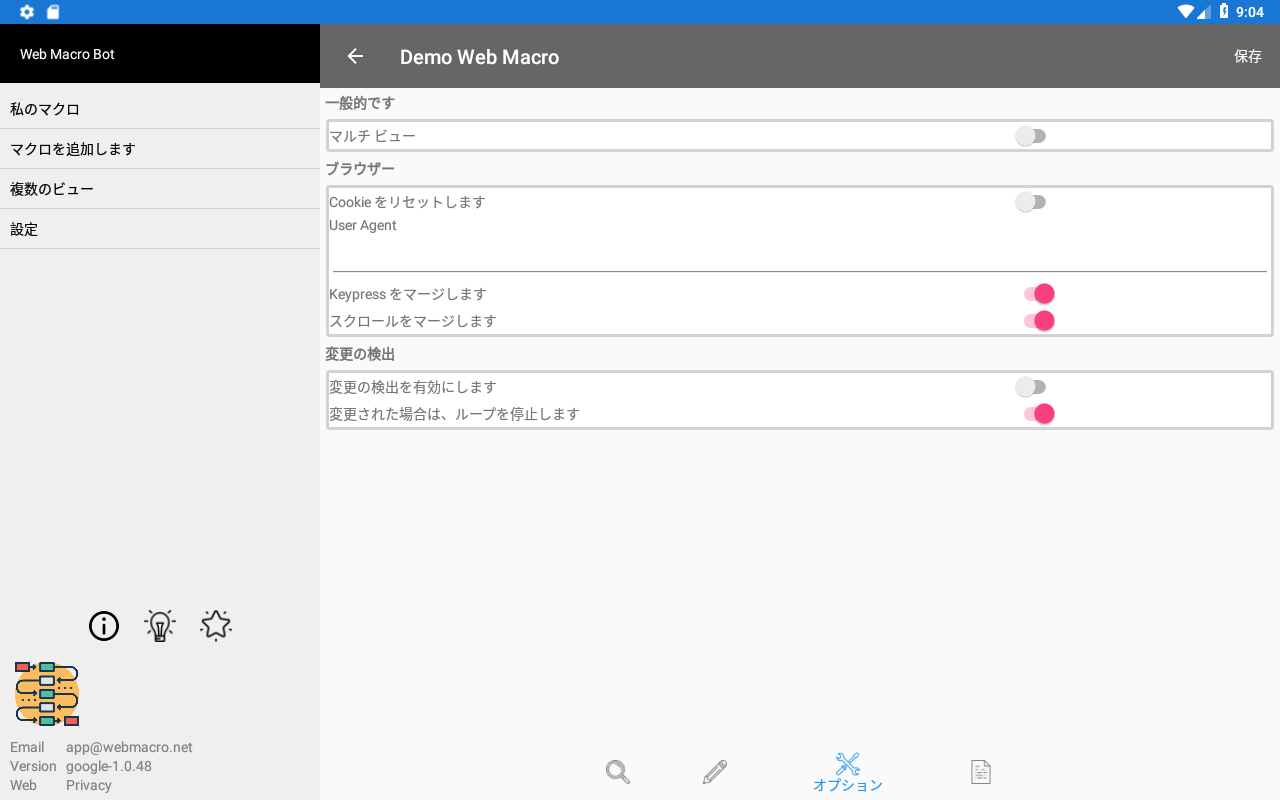Enable the マルチ ビュー switch

pos(1031,136)
